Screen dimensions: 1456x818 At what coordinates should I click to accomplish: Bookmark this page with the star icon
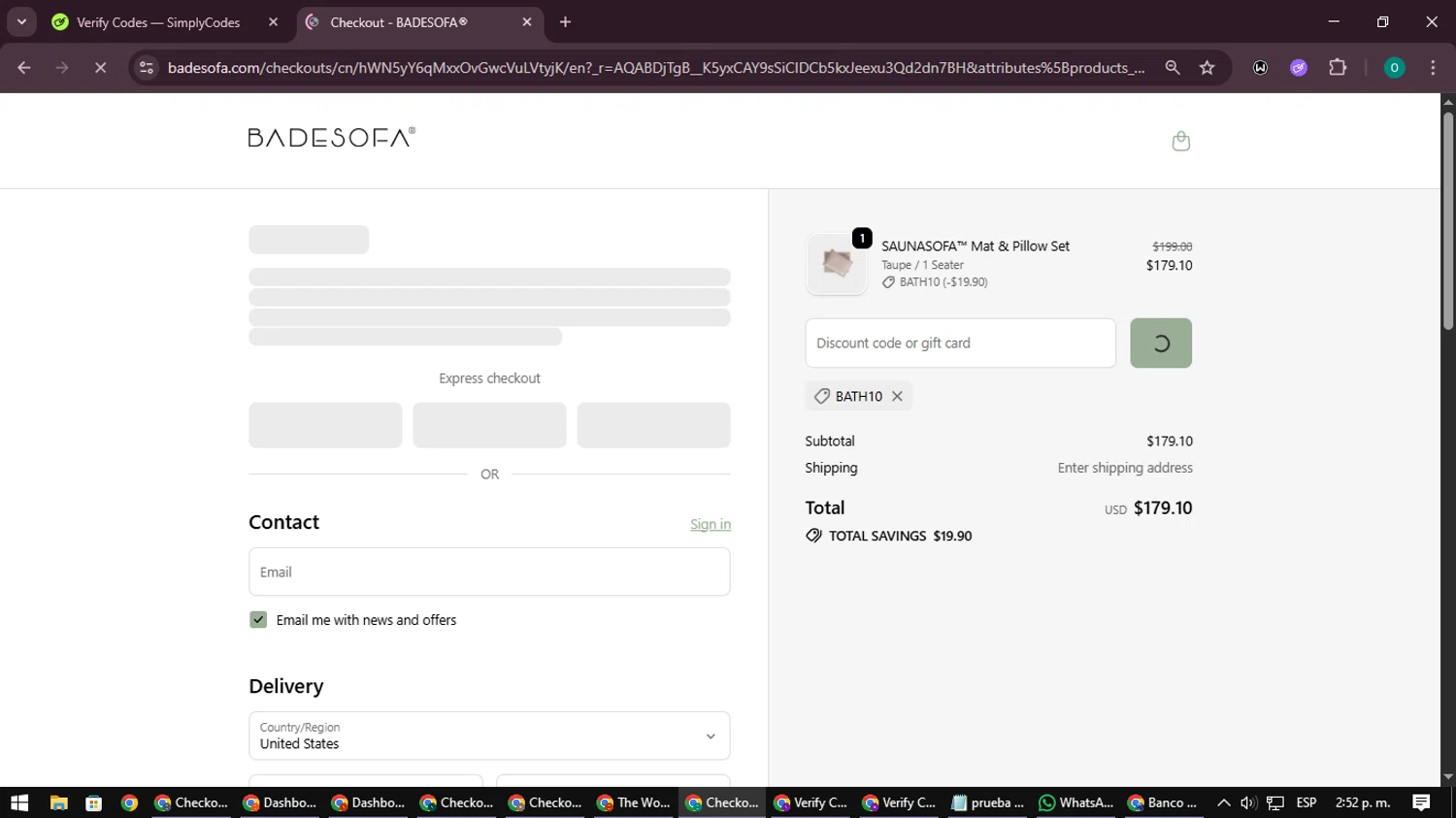[x=1207, y=68]
